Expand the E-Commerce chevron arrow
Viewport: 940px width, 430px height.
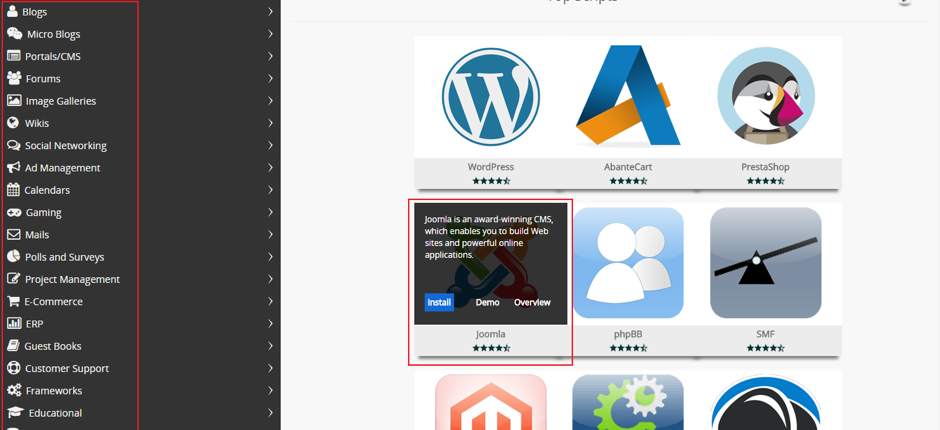pos(270,301)
